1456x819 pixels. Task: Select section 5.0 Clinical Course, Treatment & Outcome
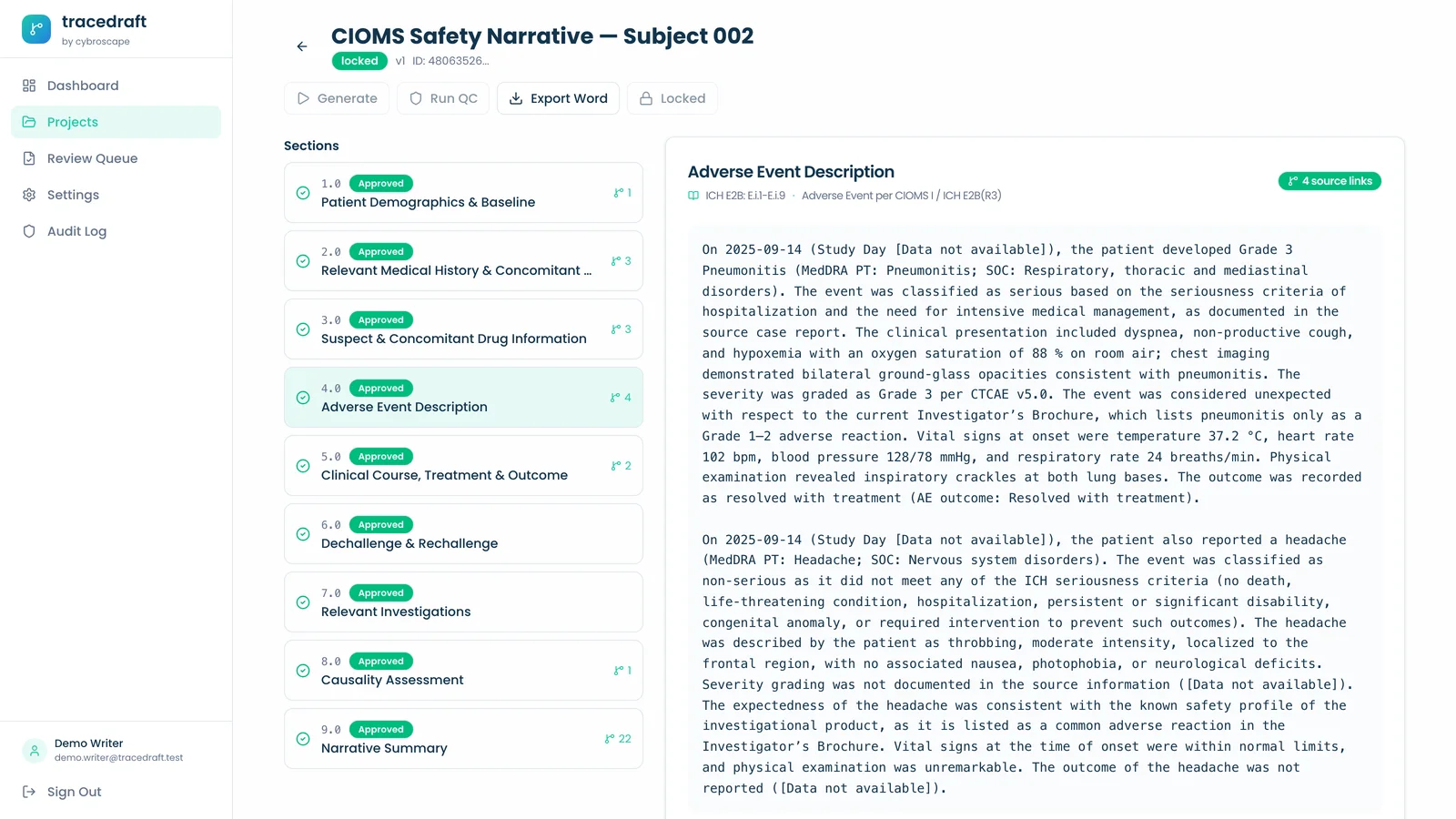point(463,466)
